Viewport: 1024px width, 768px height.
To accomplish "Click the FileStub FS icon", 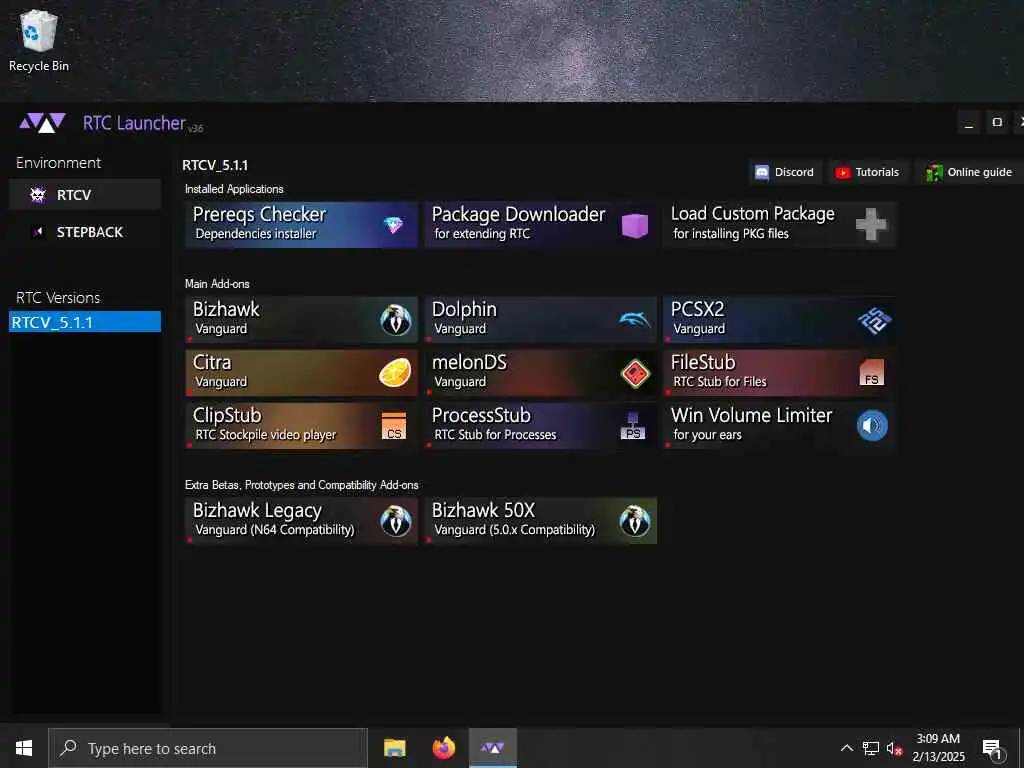I will (872, 373).
